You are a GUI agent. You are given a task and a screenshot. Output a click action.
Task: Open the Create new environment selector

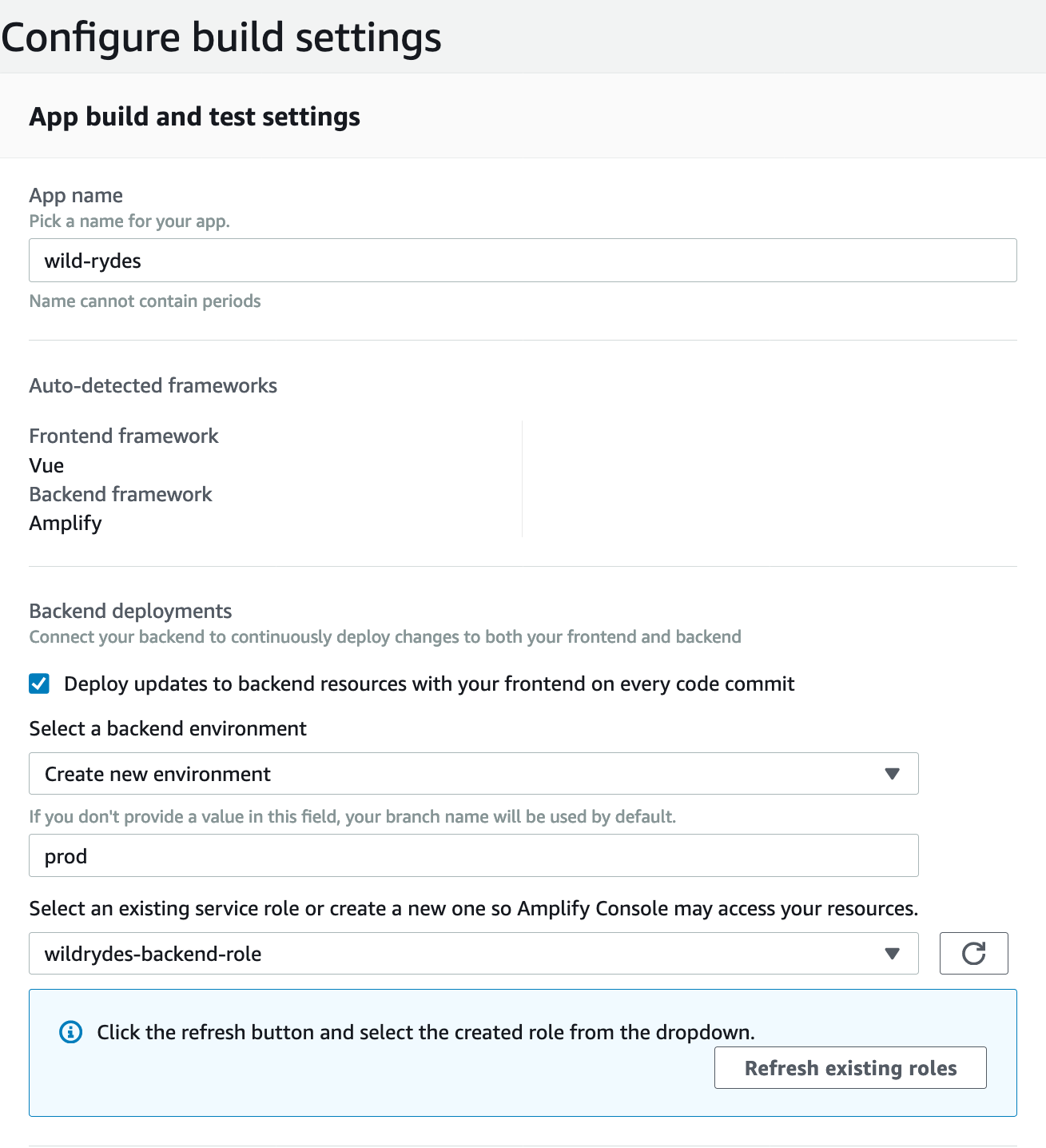pos(474,773)
